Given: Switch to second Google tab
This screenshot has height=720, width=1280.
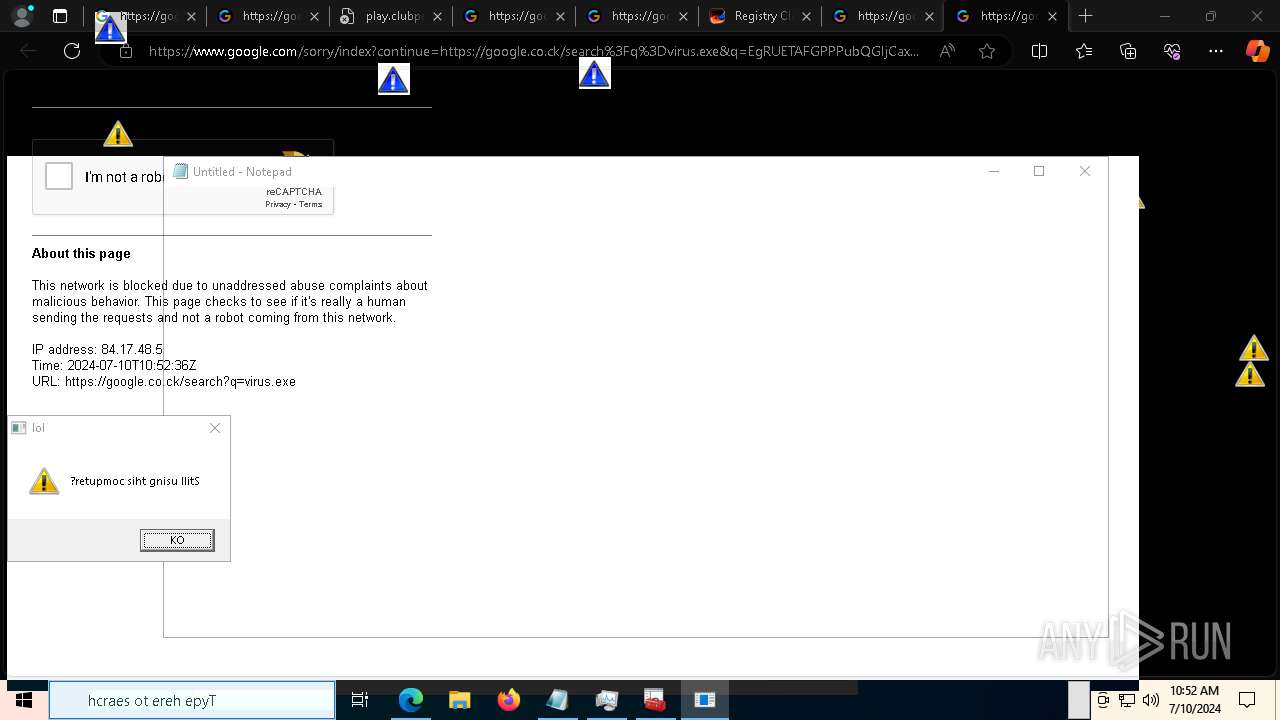Looking at the screenshot, I should [x=266, y=16].
